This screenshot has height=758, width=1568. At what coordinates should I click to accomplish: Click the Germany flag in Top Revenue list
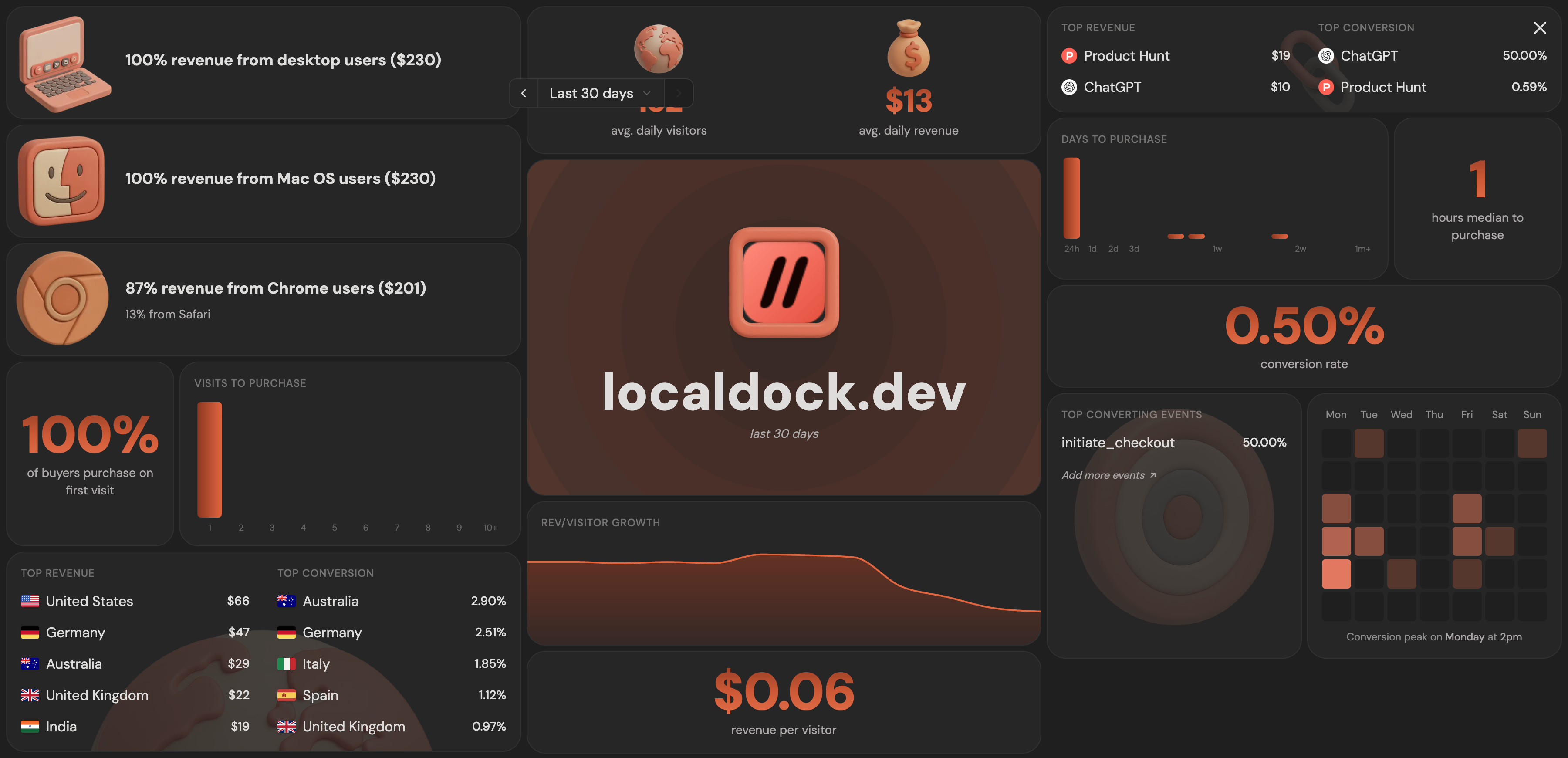[x=30, y=633]
